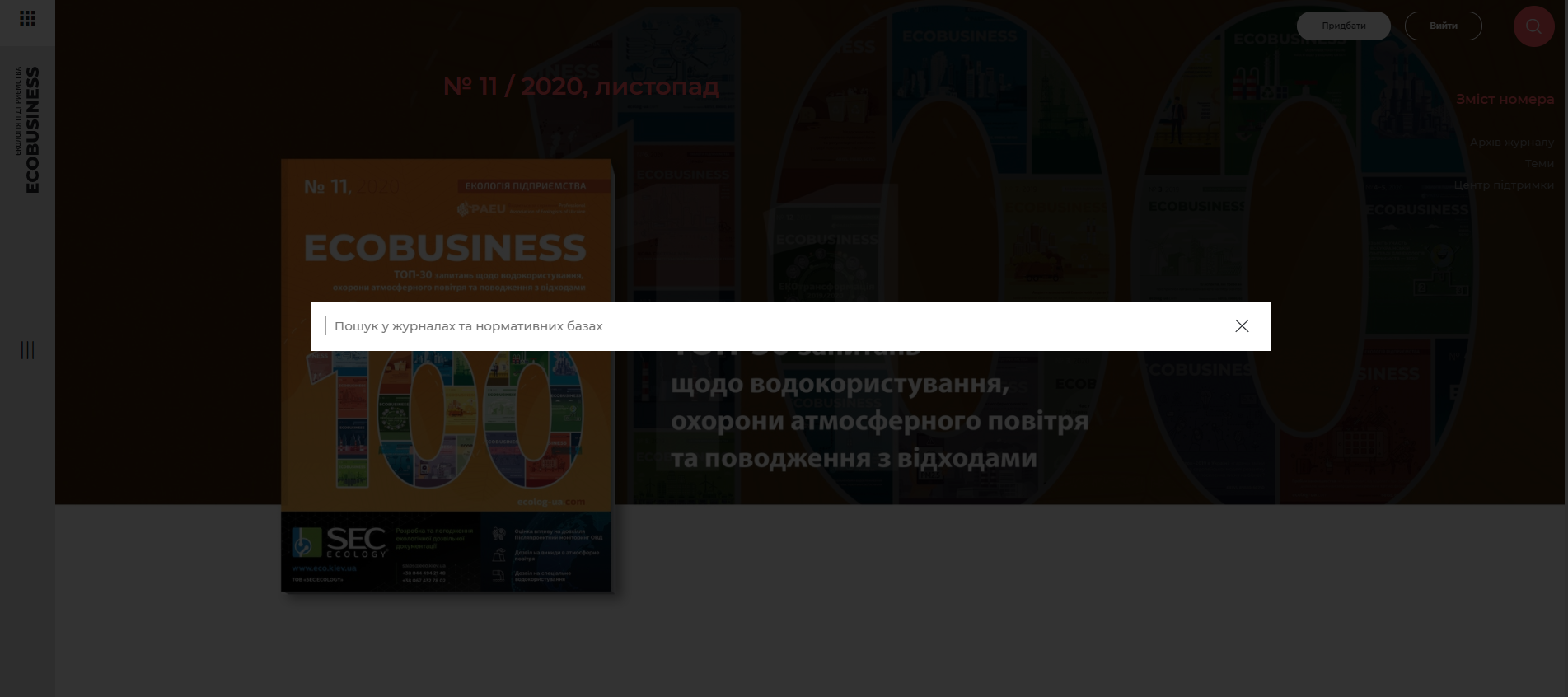Open Центр підтримки link
The height and width of the screenshot is (697, 1568).
pos(1503,185)
